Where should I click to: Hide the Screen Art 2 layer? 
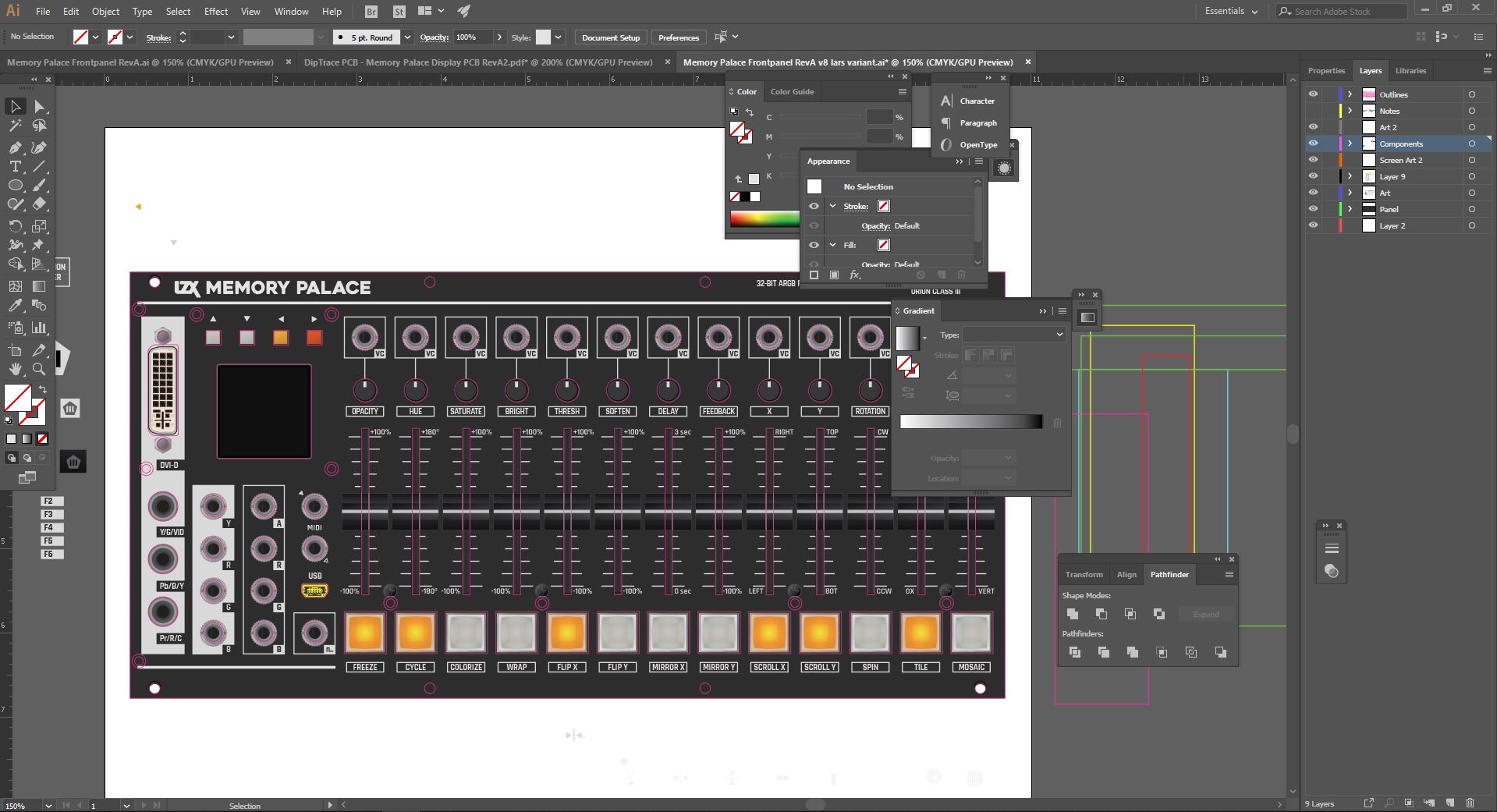[x=1313, y=160]
